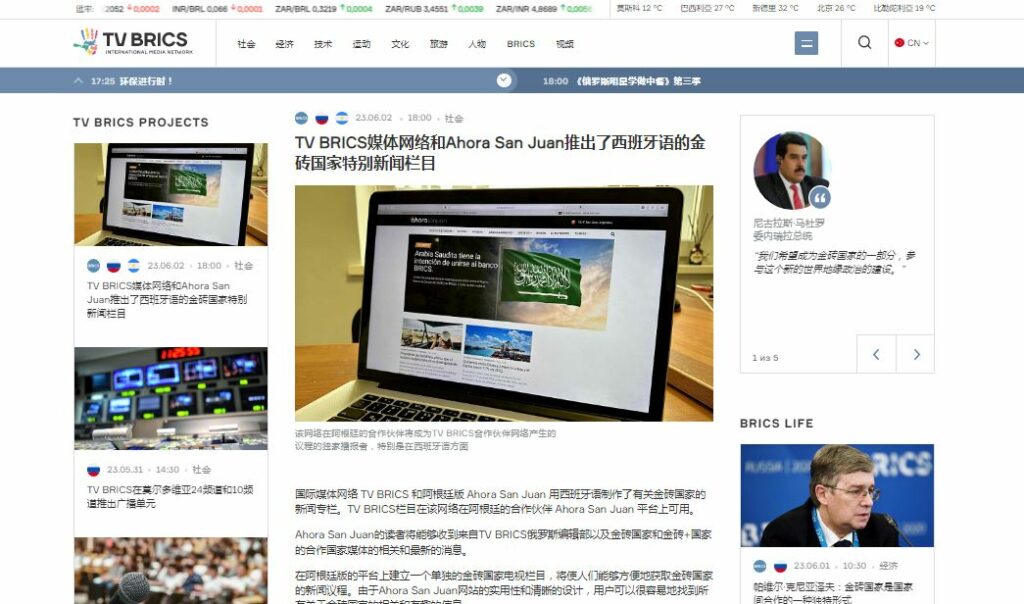Open the 帕维尔·克尼亚泽夫 article link
This screenshot has width=1024, height=604.
point(833,593)
